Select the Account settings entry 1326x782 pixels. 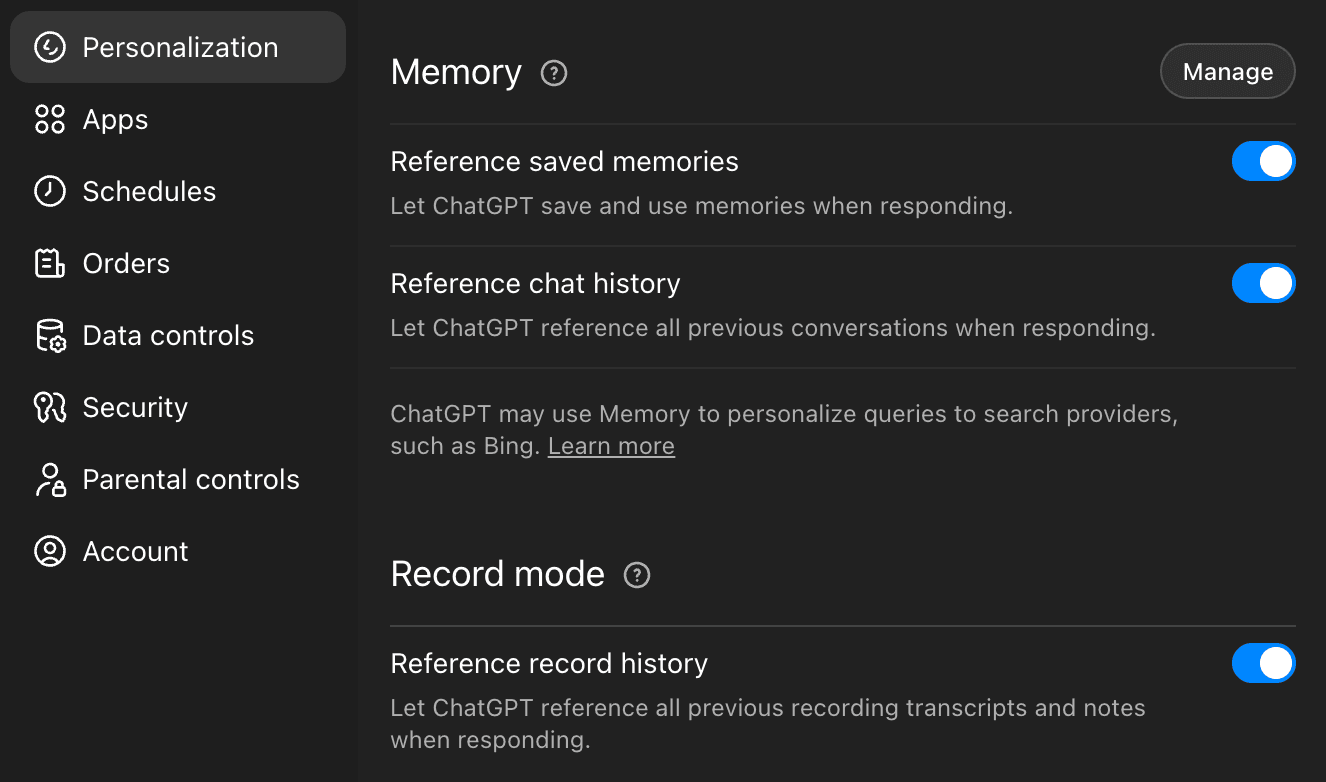coord(135,551)
